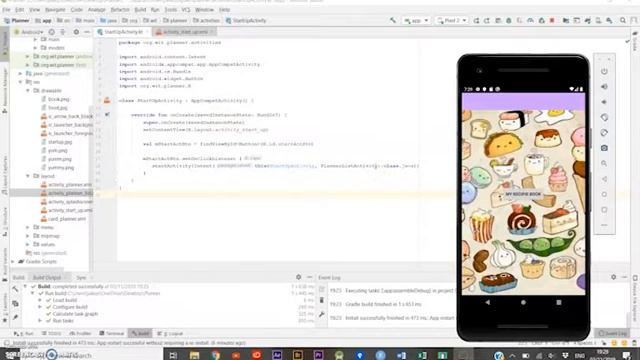Click the Debug app bug icon
Screen dimensions: 640x360
coord(509,20)
